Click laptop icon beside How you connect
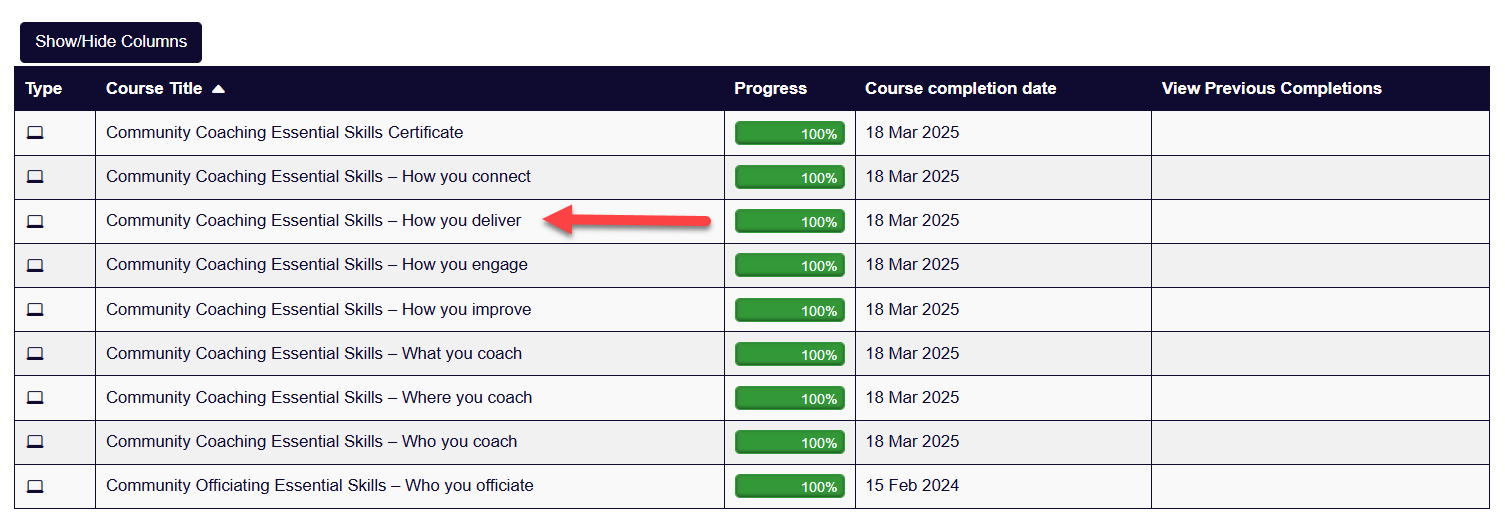This screenshot has height=528, width=1505. (x=35, y=177)
